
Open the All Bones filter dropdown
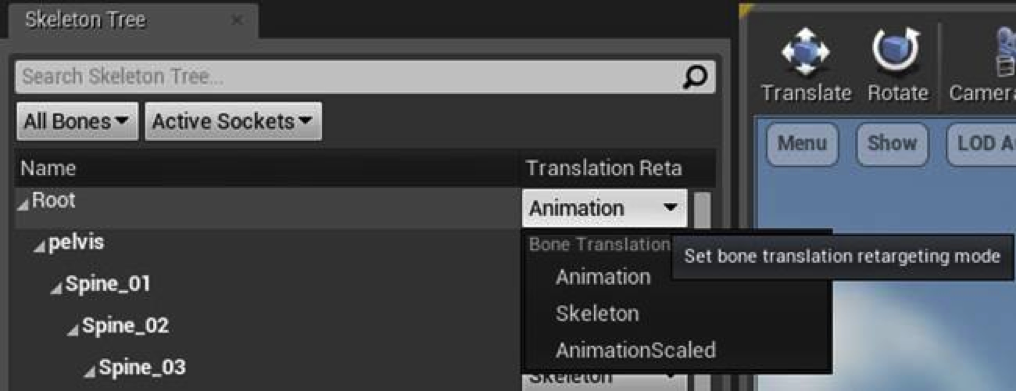coord(77,121)
